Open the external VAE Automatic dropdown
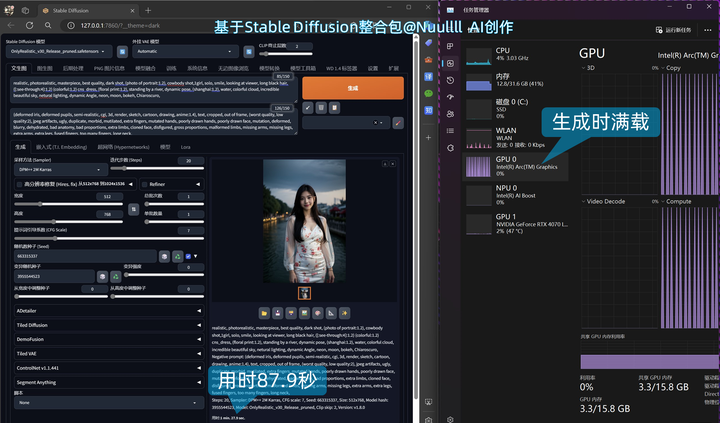 pyautogui.click(x=186, y=51)
